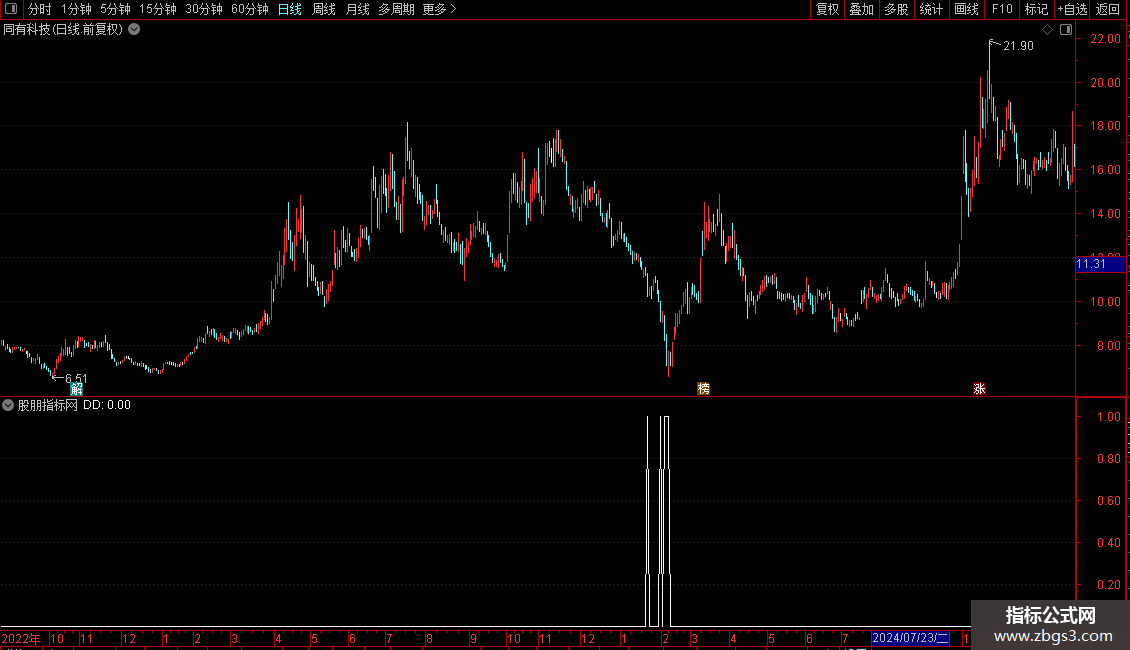
Task: Click the 1.00 indicator axis label
Action: (x=1108, y=417)
